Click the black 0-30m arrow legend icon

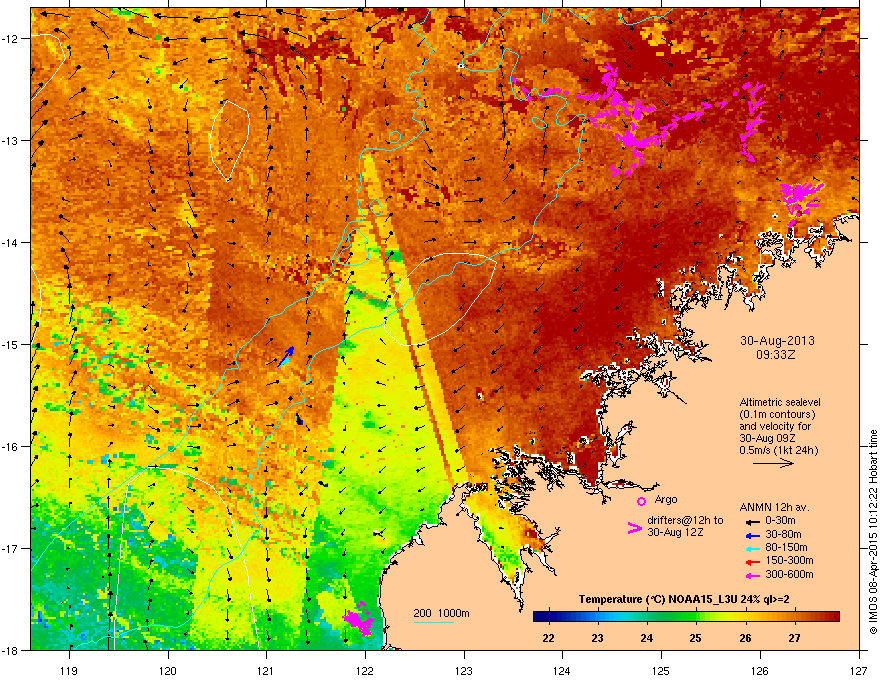coord(751,522)
